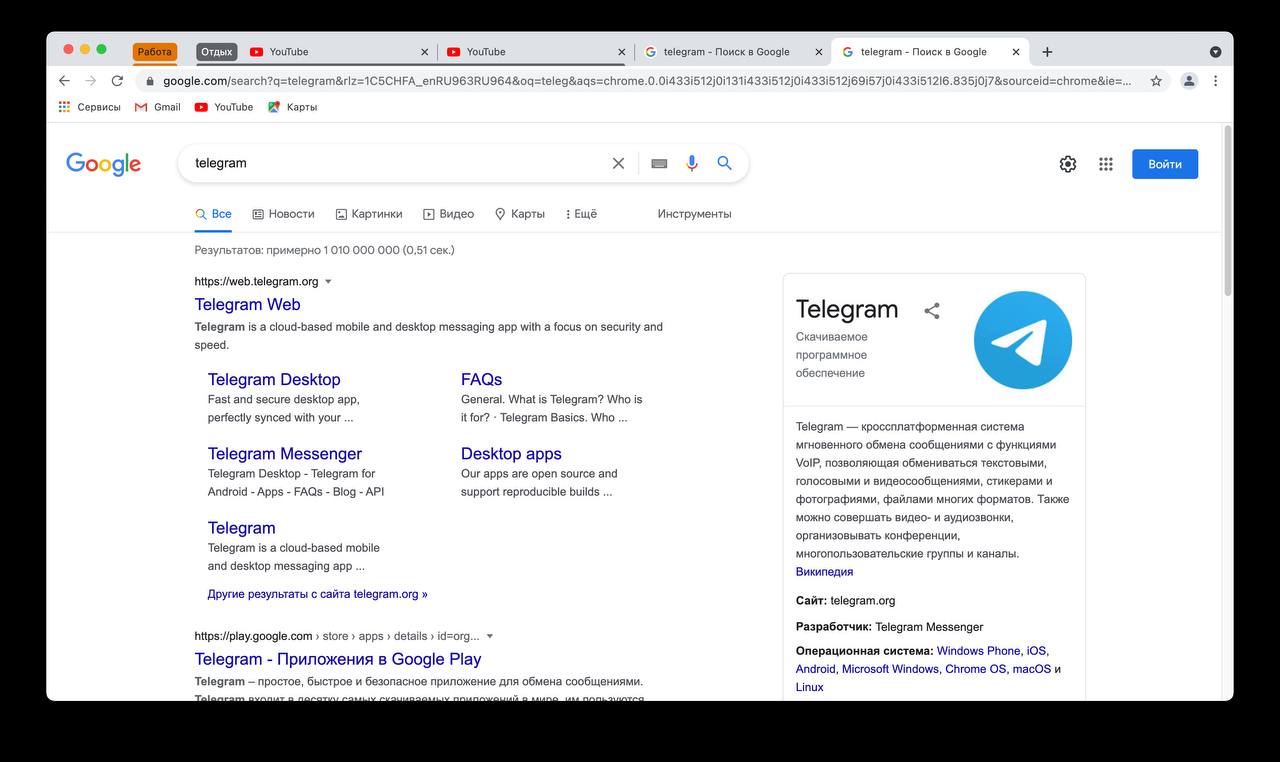Open the Википедия link
The image size is (1280, 762).
[824, 572]
